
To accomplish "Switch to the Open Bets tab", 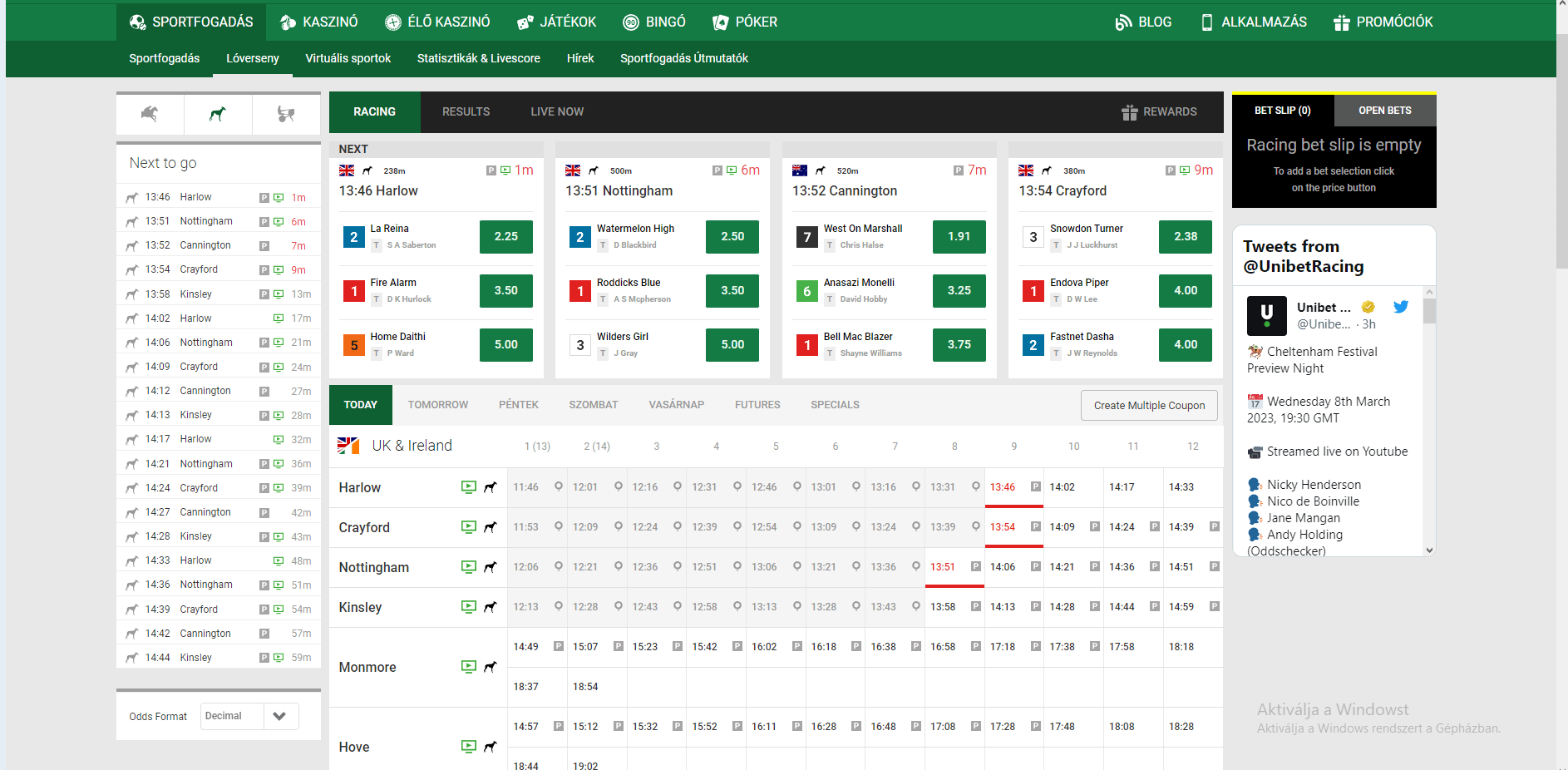I will click(x=1385, y=111).
